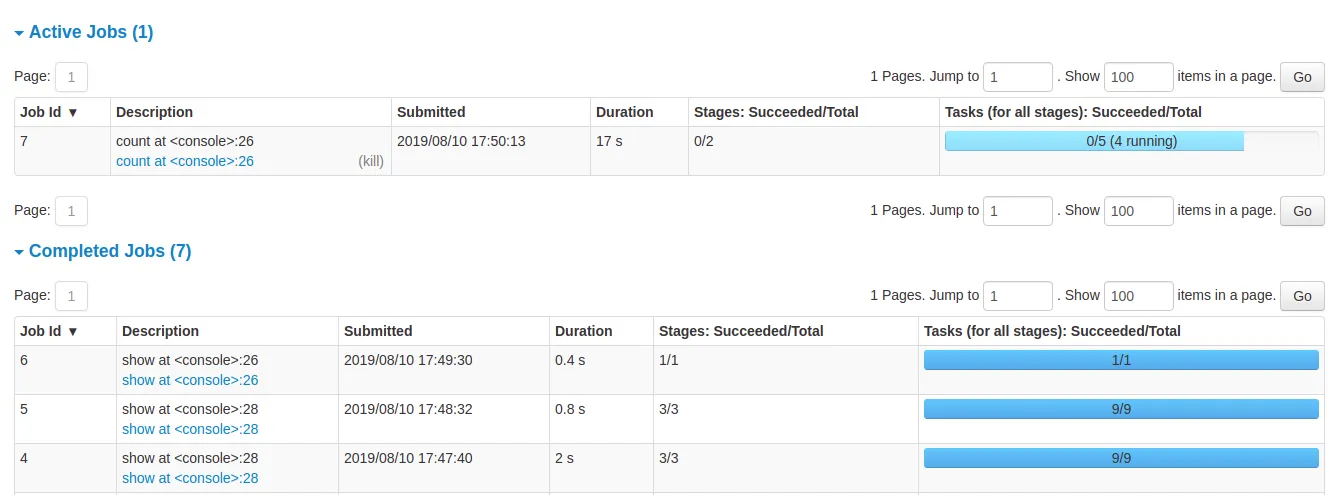
Task: Click Go button in Completed Jobs pagination
Action: (1302, 296)
